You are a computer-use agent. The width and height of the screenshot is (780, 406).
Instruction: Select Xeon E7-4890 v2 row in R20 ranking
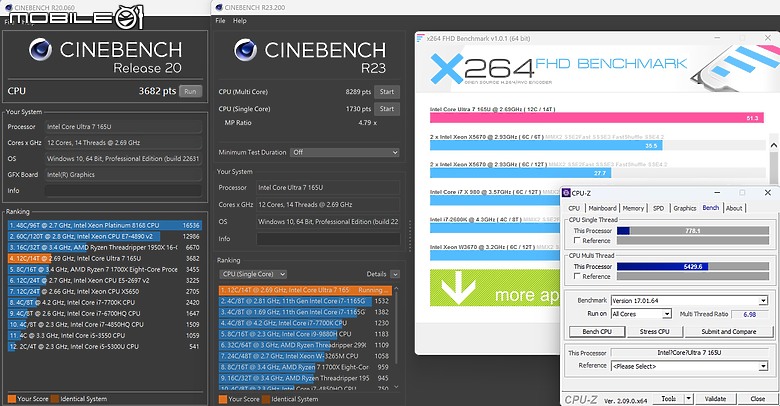click(104, 236)
